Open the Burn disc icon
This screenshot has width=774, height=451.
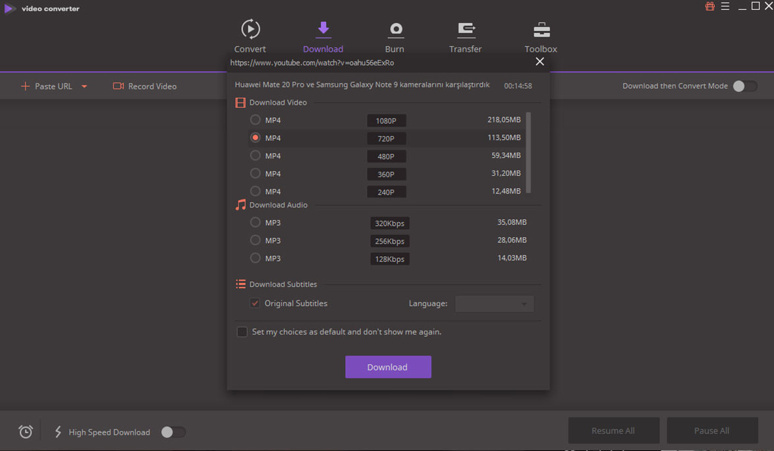point(395,30)
